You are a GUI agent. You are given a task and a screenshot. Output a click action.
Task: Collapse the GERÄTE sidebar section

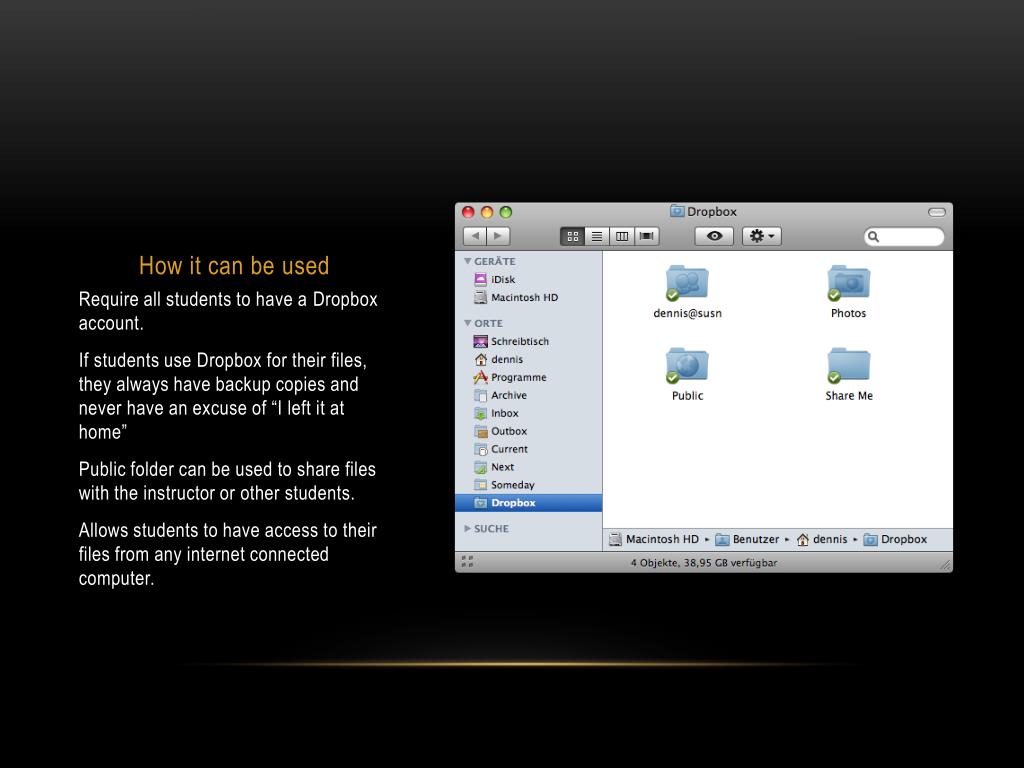[468, 261]
